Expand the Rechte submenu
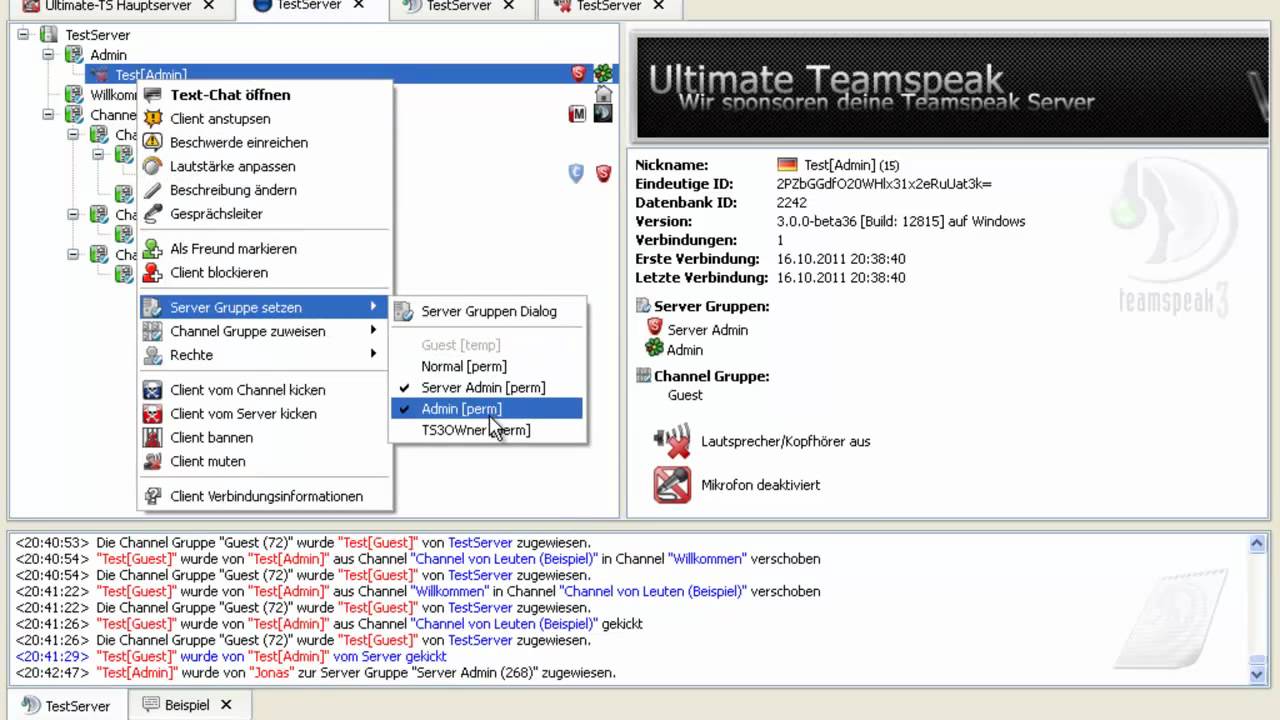Screen dimensions: 1280x720 [264, 355]
